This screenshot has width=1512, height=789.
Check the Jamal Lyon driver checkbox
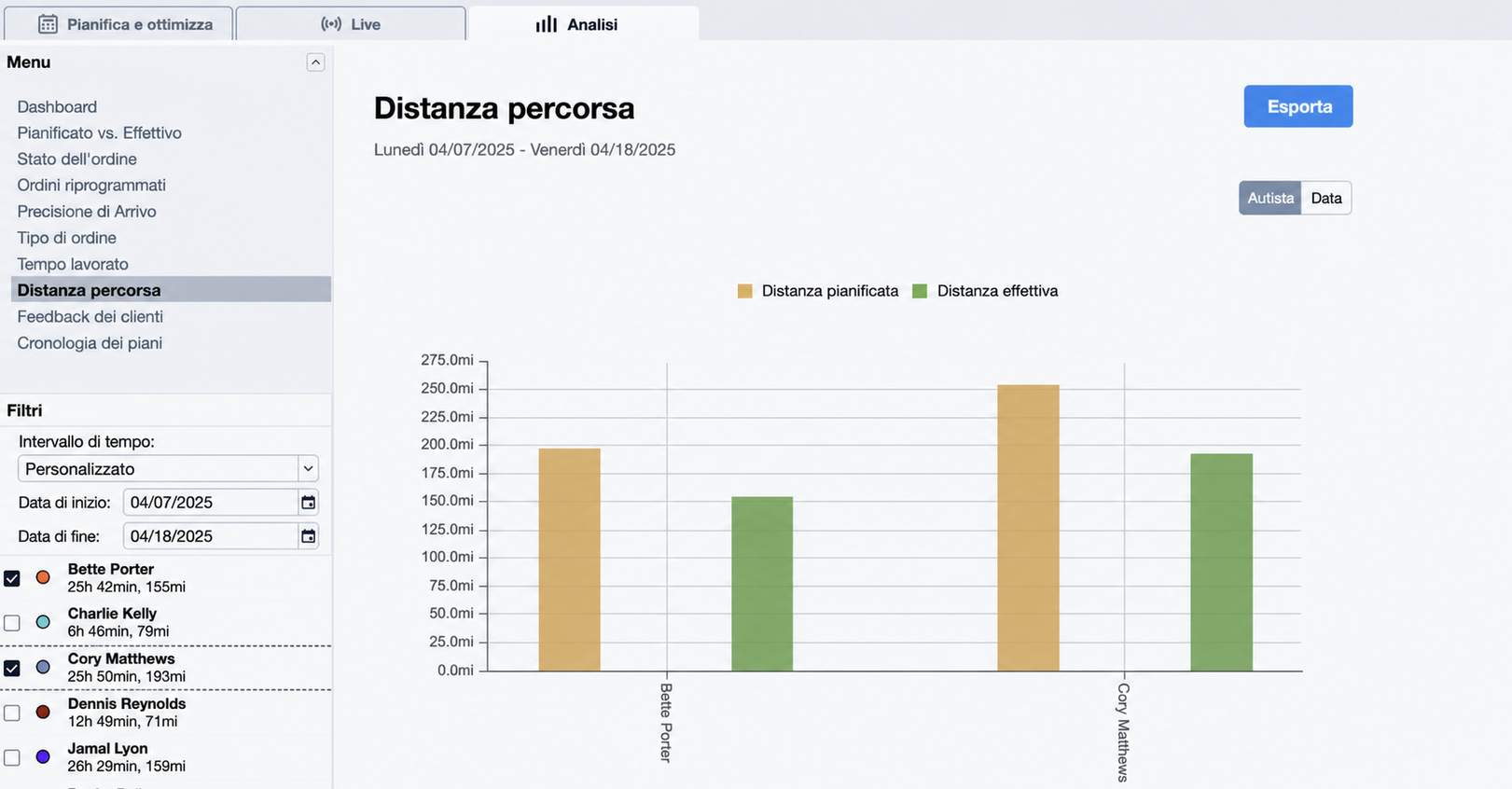[12, 757]
